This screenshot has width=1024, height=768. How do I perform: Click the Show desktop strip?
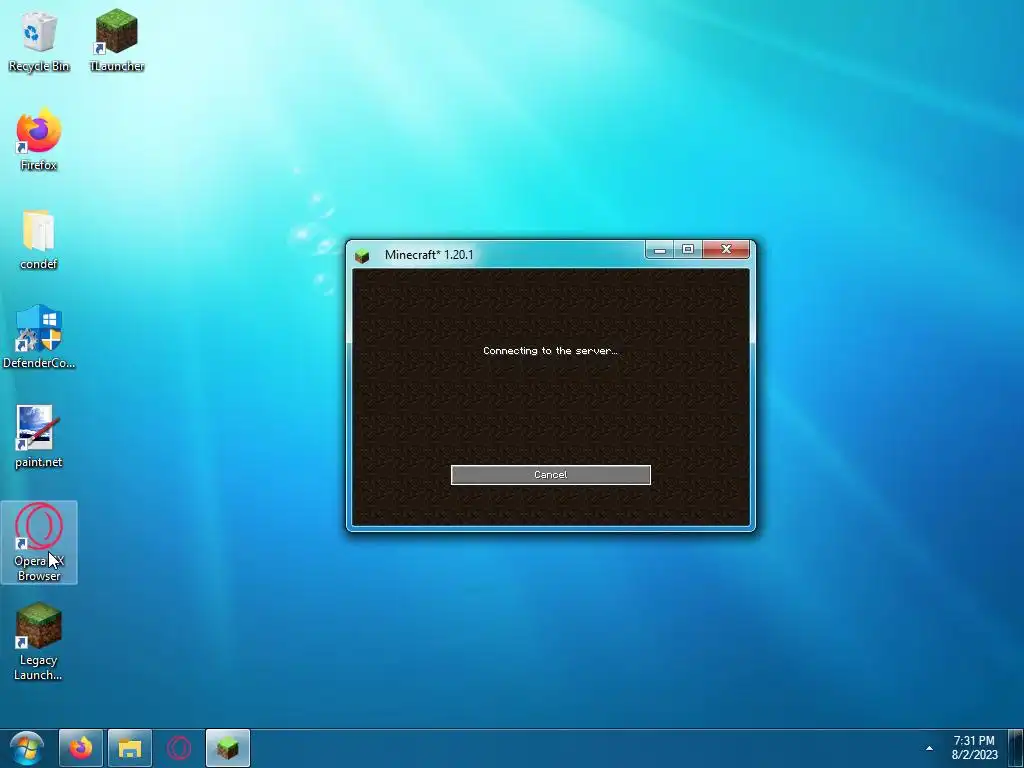coord(1016,748)
